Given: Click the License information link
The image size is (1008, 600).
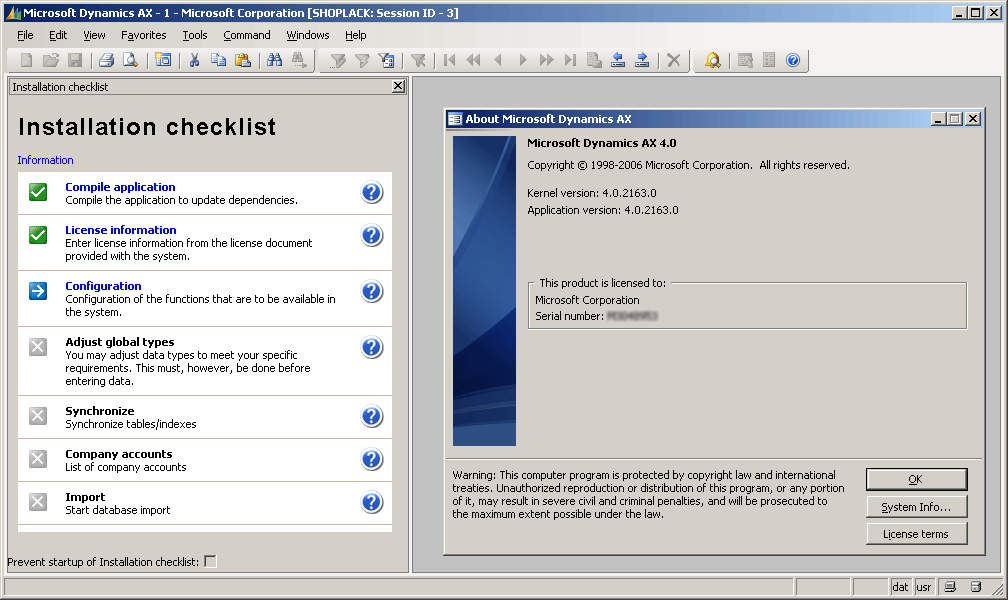Looking at the screenshot, I should click(121, 230).
